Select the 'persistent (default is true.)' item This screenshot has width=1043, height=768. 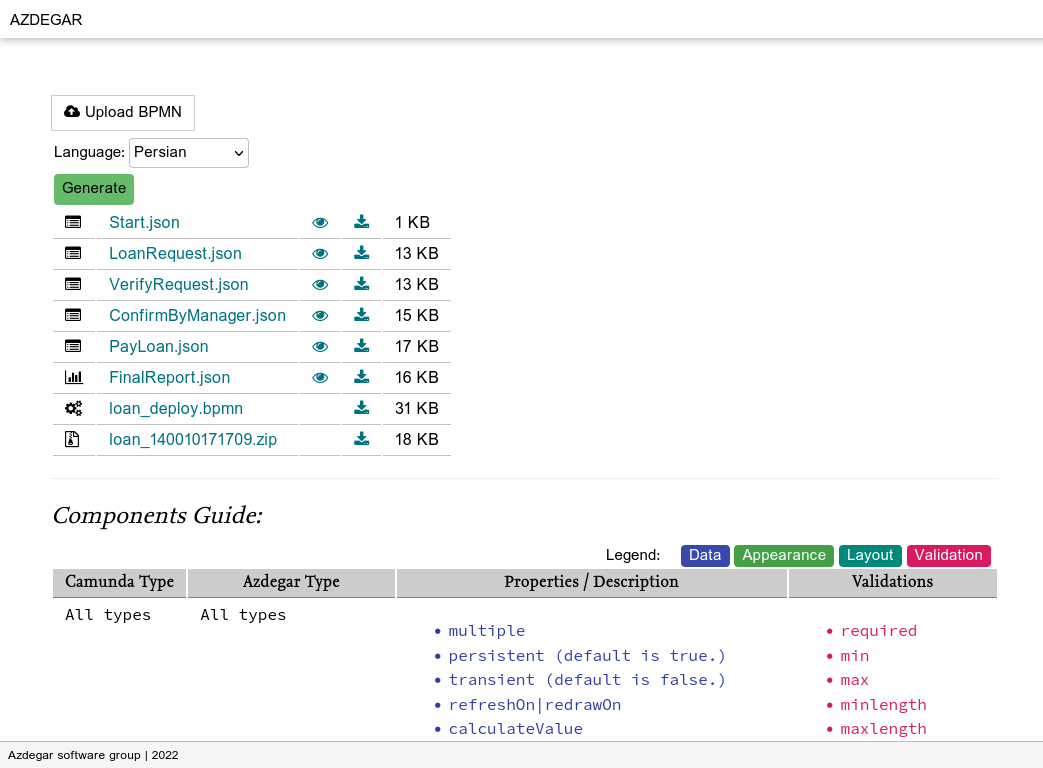pos(587,656)
